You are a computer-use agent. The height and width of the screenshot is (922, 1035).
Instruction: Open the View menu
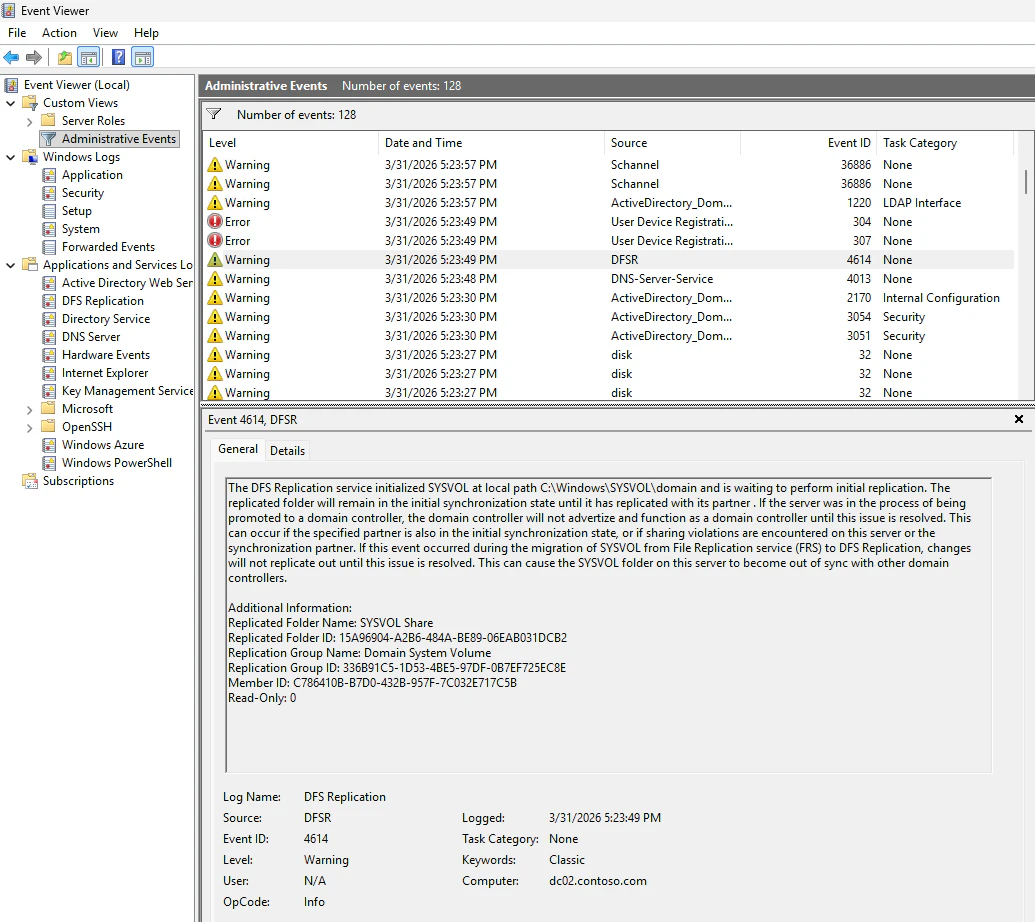click(x=105, y=32)
